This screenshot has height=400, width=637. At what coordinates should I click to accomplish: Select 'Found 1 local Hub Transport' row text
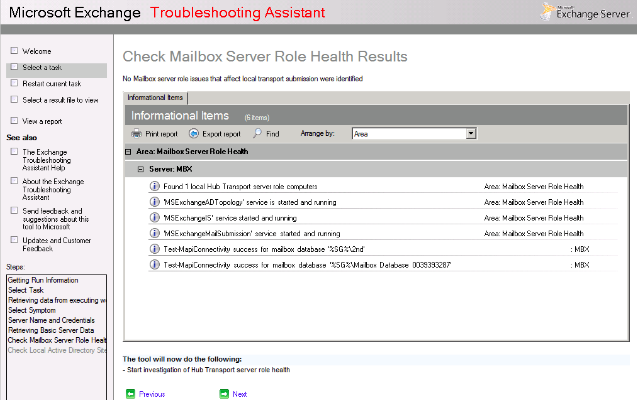tap(240, 186)
